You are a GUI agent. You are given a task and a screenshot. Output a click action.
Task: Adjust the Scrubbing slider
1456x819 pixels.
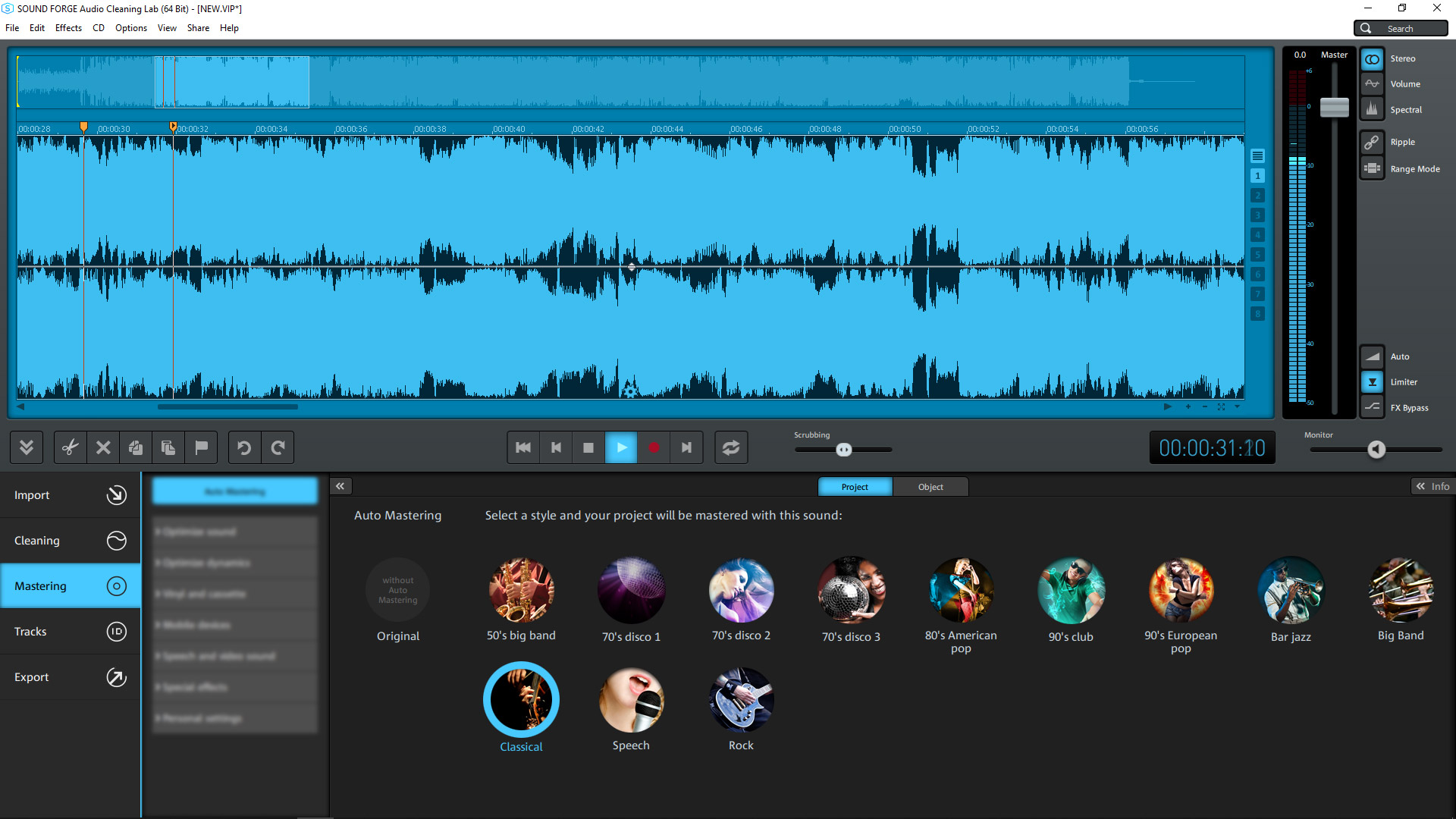pos(843,449)
